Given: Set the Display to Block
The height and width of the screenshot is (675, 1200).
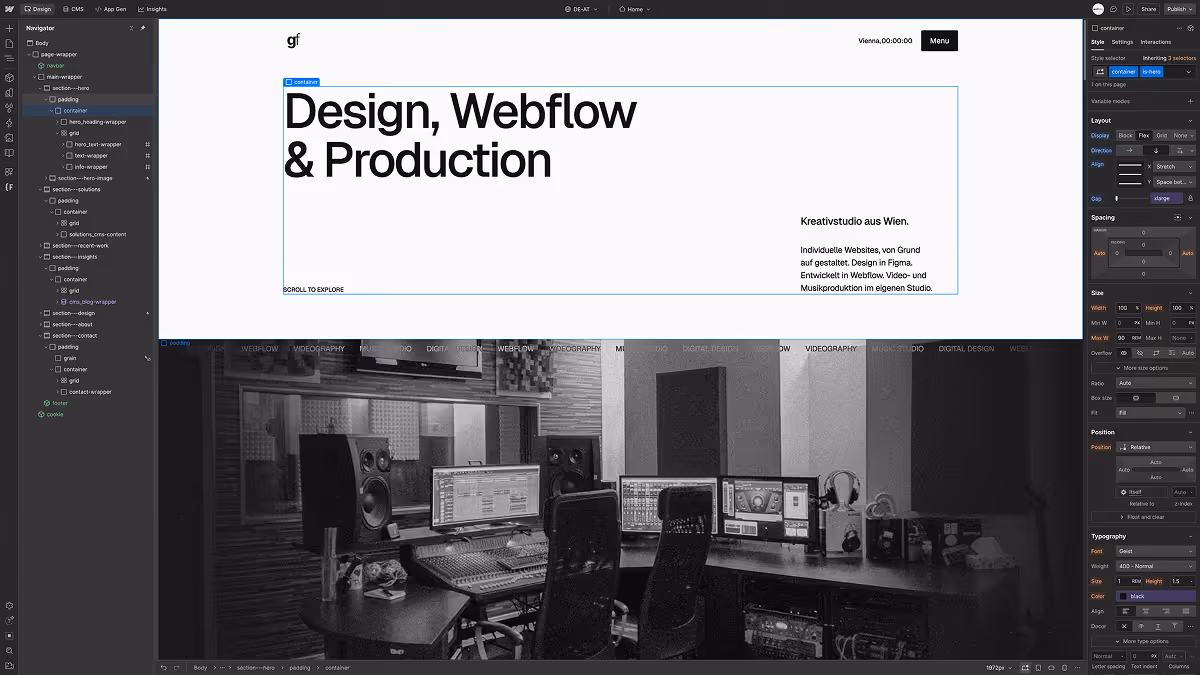Looking at the screenshot, I should 1126,135.
